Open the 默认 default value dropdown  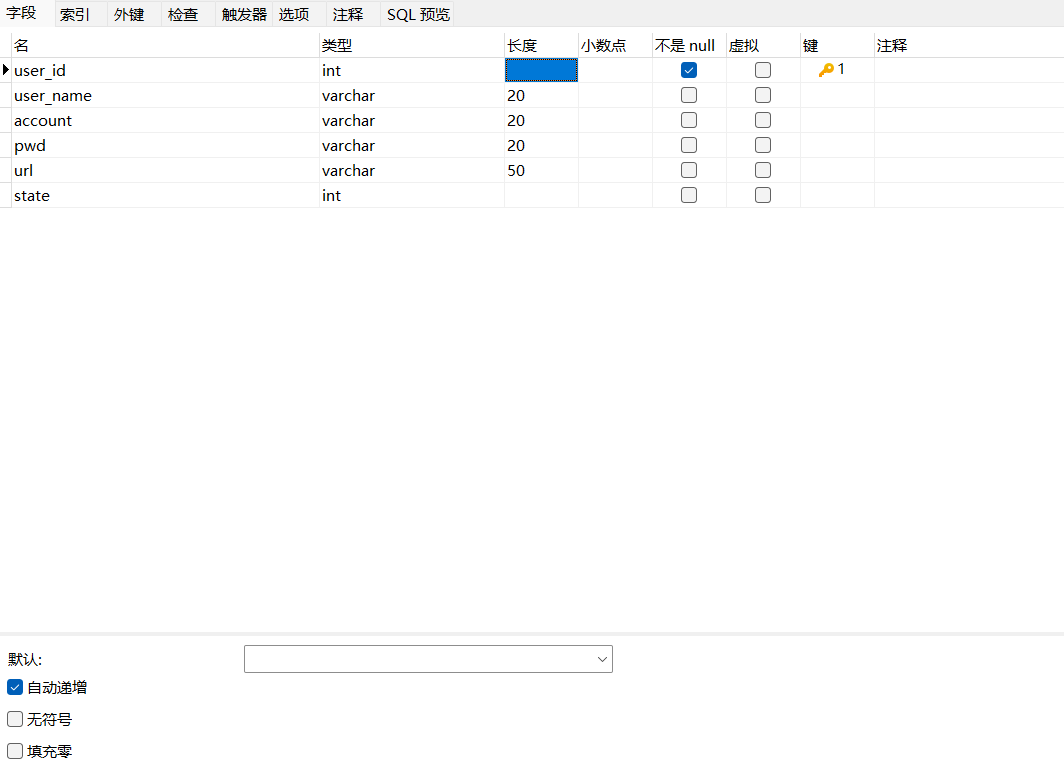pos(602,659)
